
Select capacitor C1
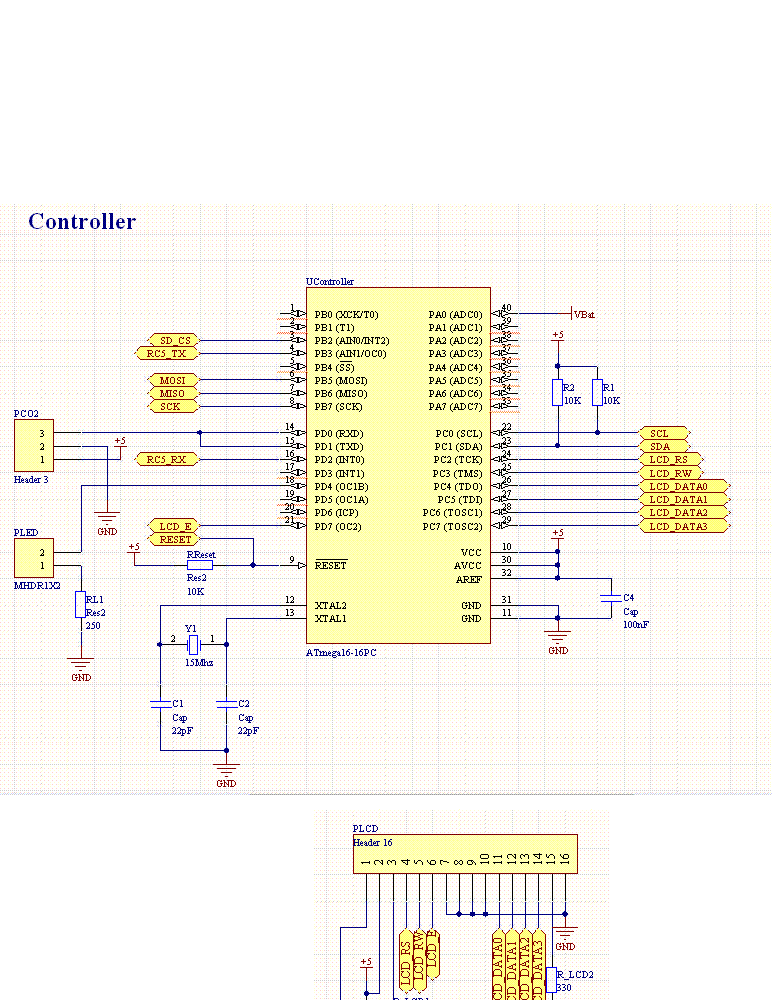point(161,704)
